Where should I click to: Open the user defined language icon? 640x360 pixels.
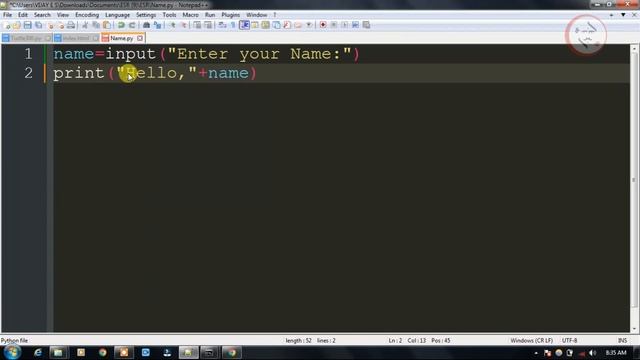(255, 25)
